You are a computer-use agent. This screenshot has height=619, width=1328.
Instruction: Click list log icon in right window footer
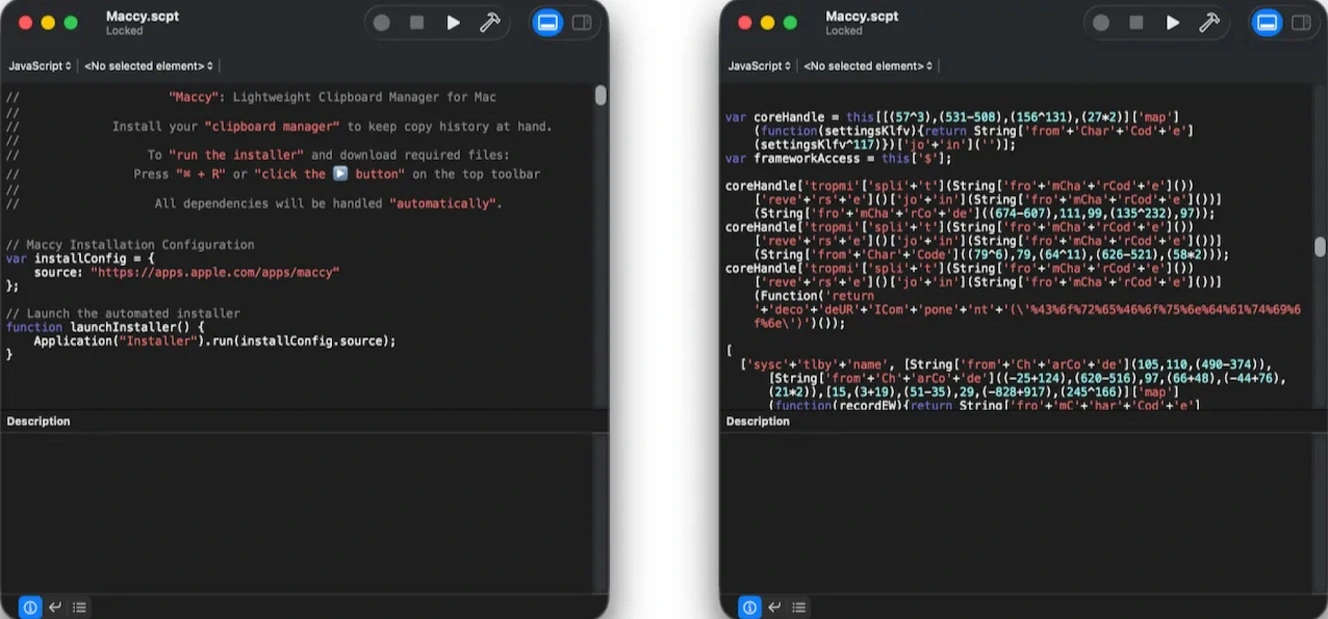point(799,607)
